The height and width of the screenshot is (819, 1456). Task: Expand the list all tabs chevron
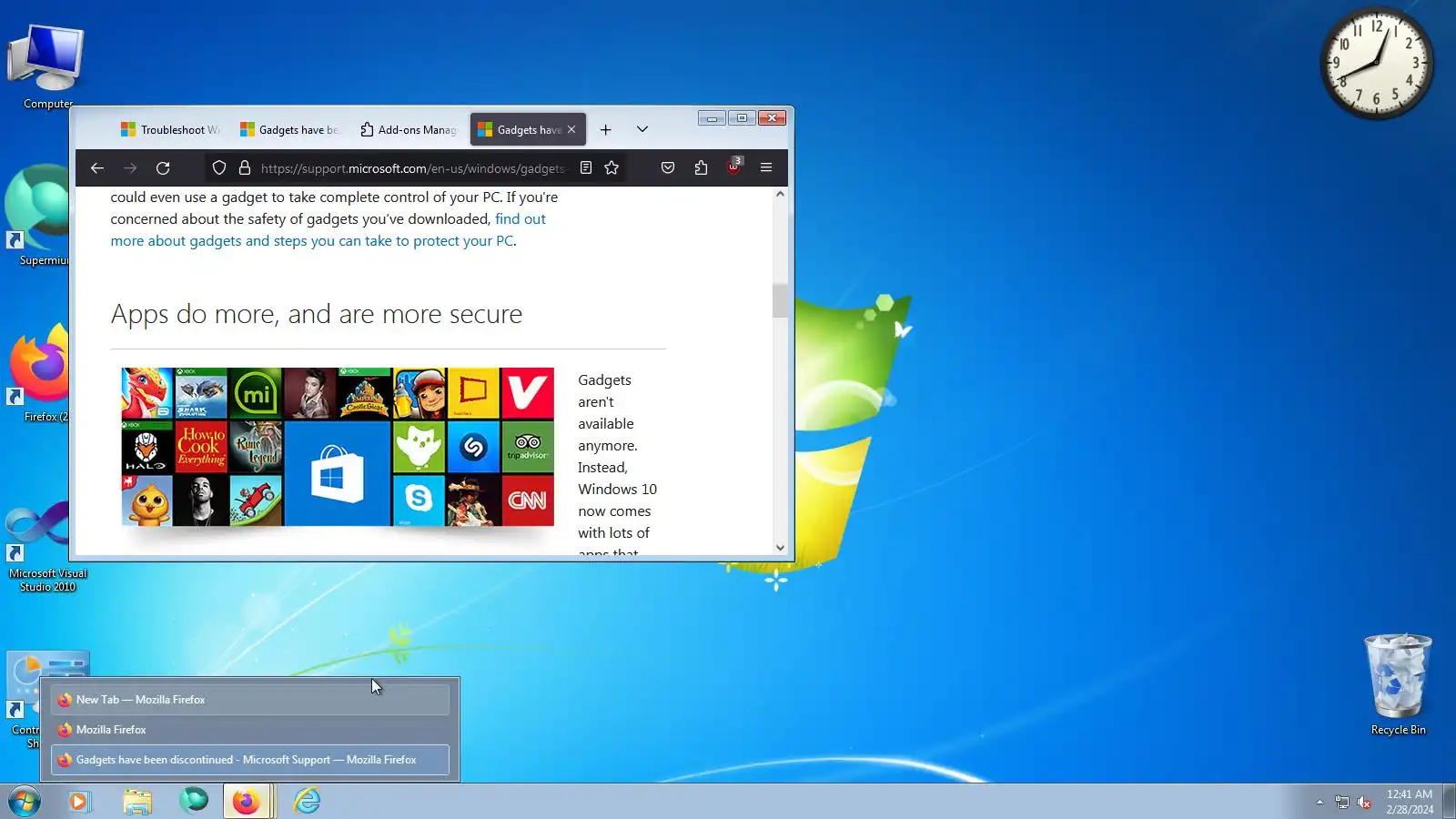click(642, 129)
